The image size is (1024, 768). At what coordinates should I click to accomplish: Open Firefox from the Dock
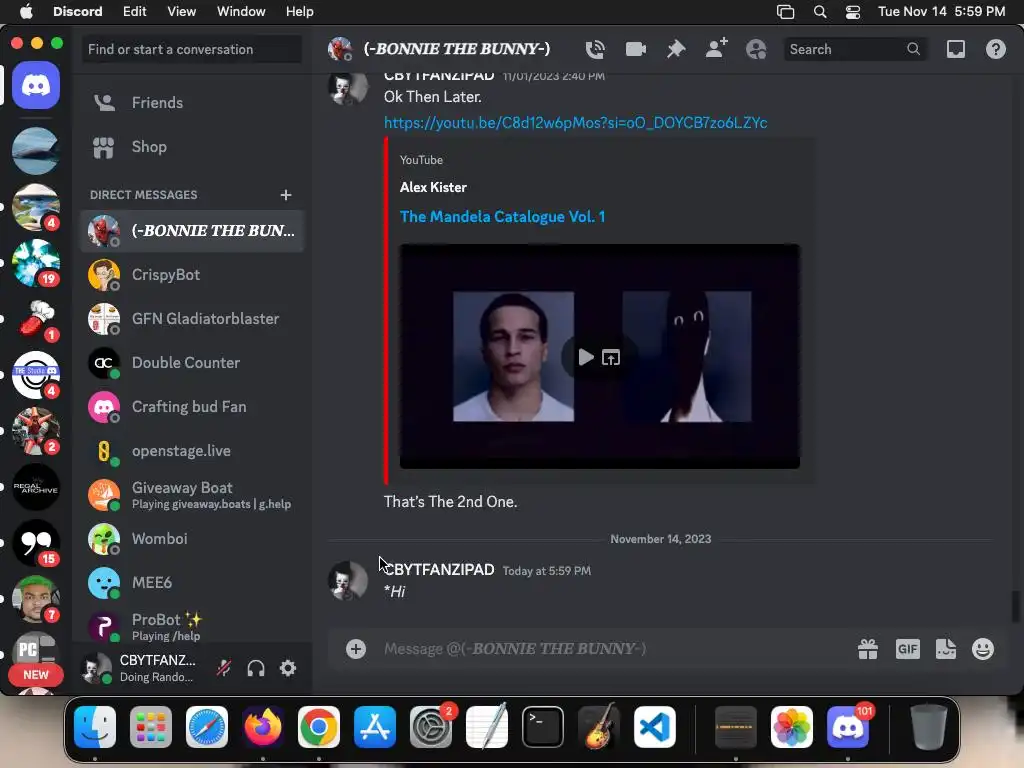pos(263,727)
